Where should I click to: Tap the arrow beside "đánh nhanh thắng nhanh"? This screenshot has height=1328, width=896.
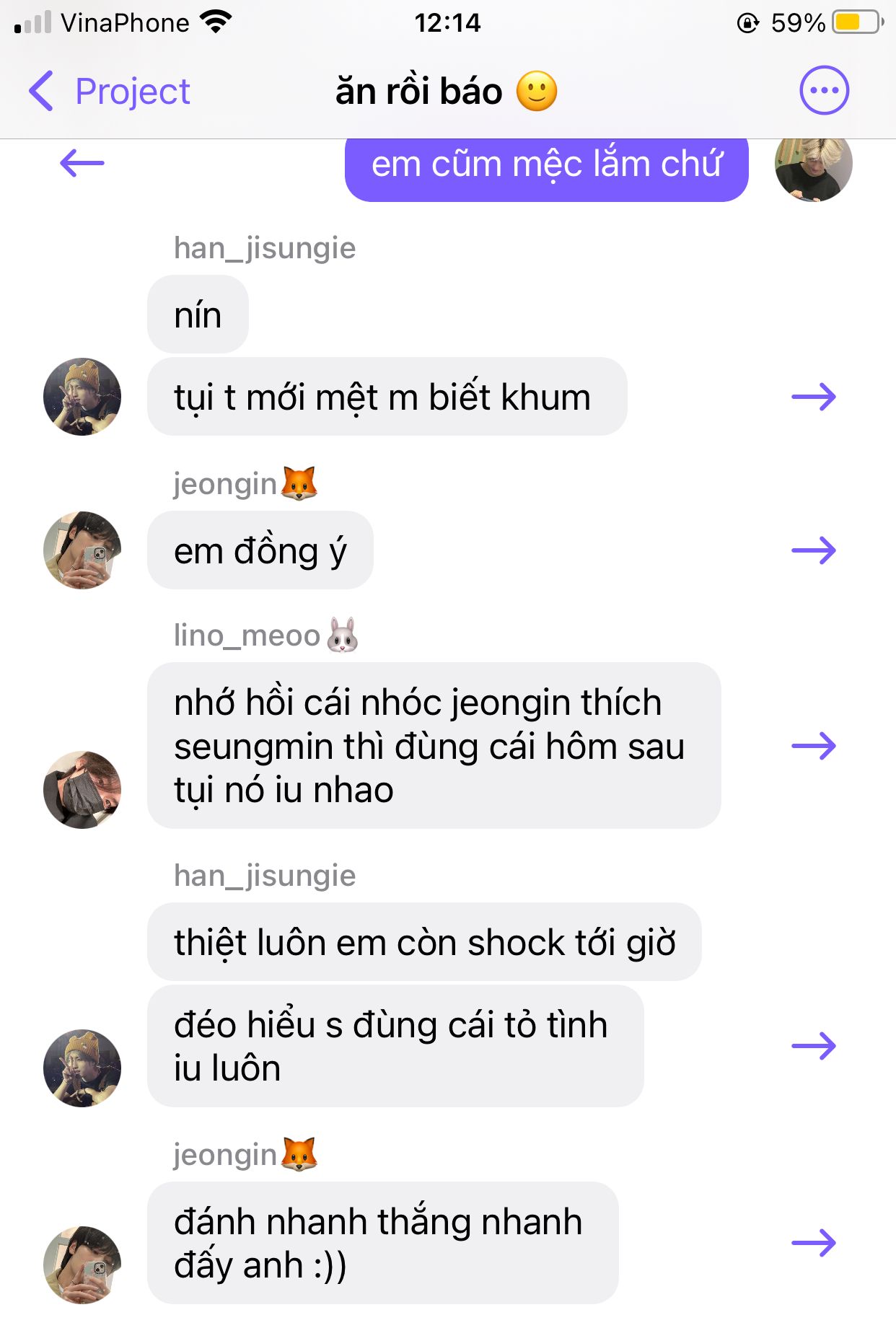click(x=813, y=1243)
